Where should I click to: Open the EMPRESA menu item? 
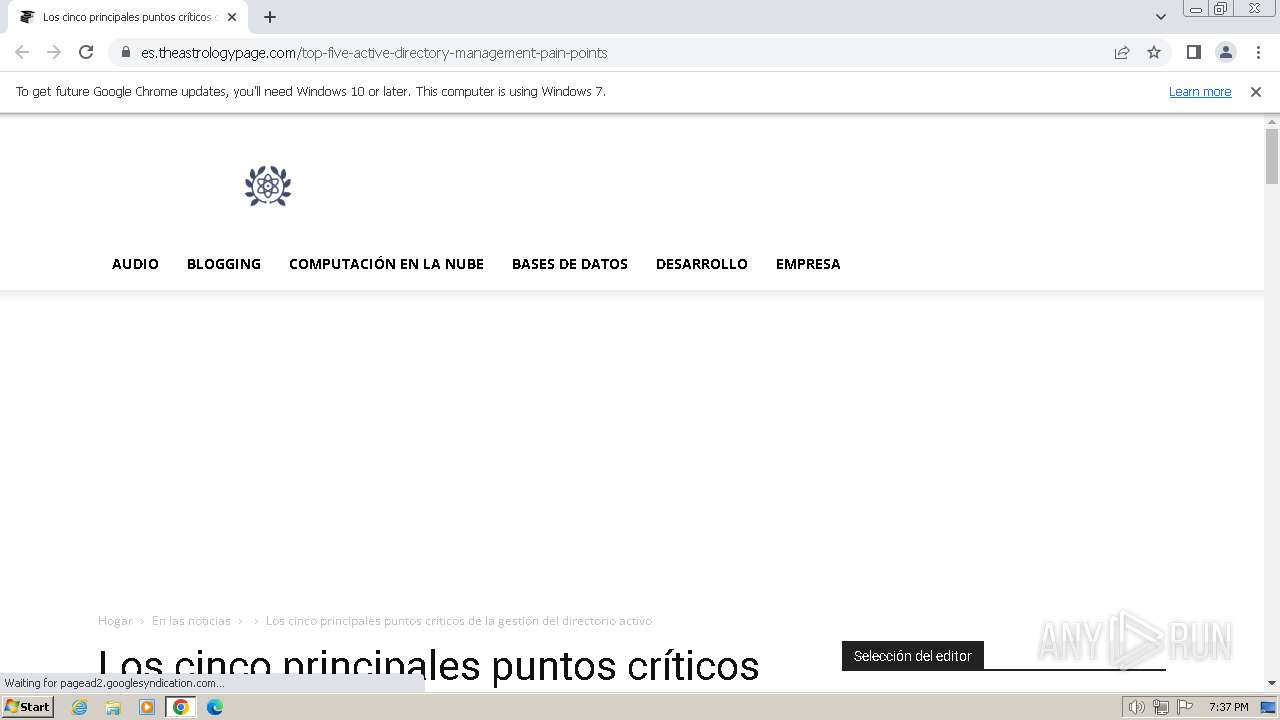[x=808, y=264]
